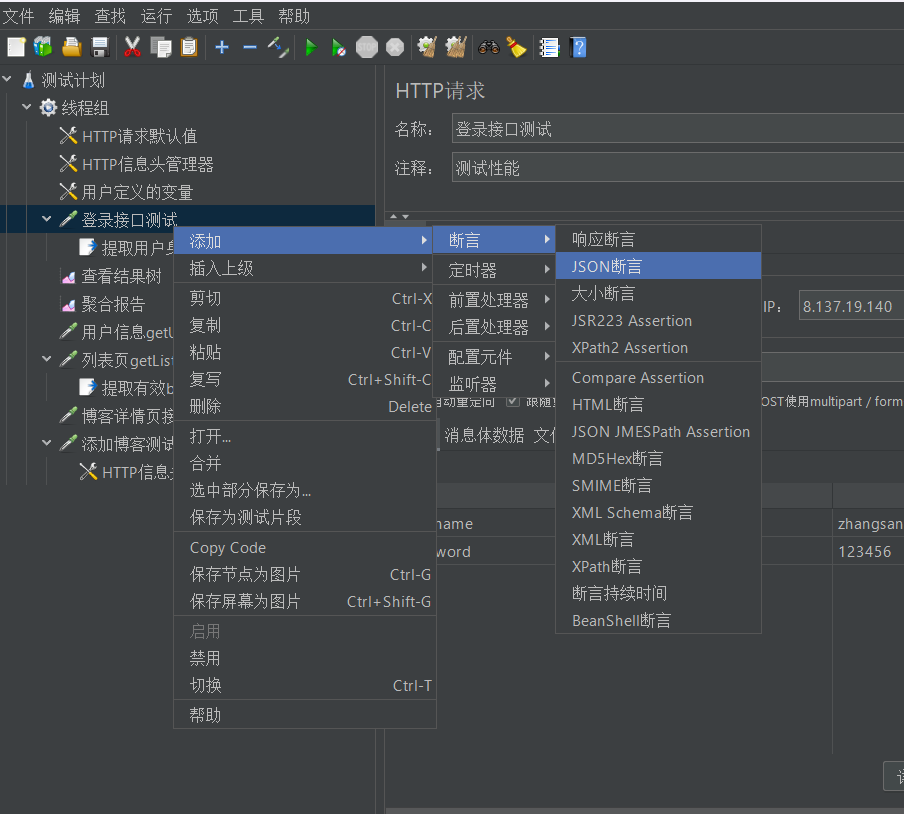Collapse the 列表页getList tree node
Viewport: 904px width, 814px height.
[x=47, y=359]
